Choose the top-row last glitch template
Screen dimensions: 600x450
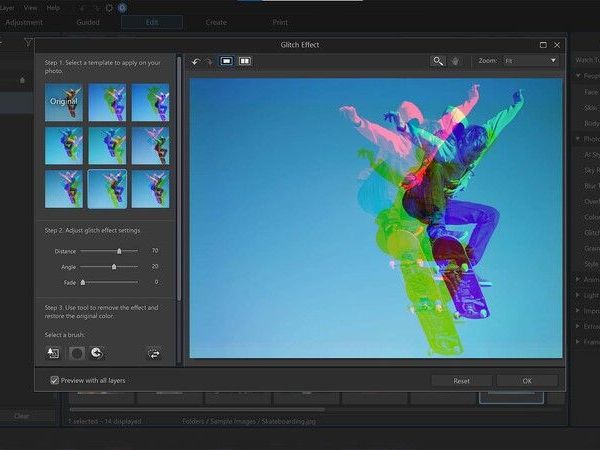(x=150, y=102)
